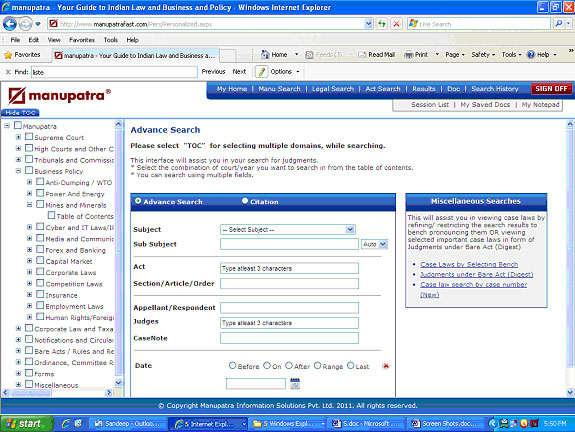Image resolution: width=575 pixels, height=432 pixels.
Task: Click the Find highlighter pen icon
Action: point(261,72)
